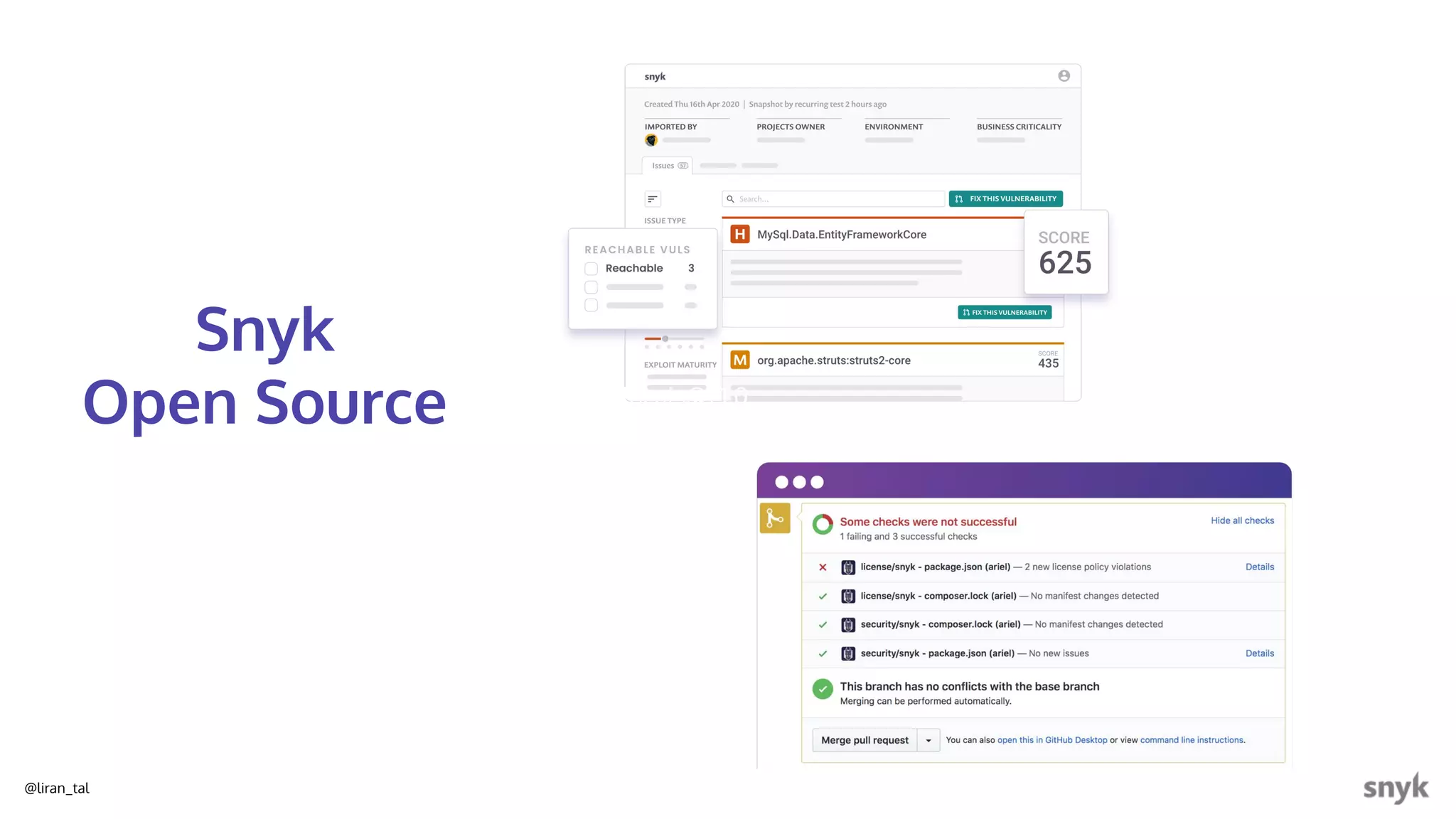Click the Business Criticality label
The image size is (1456, 819).
click(1019, 127)
